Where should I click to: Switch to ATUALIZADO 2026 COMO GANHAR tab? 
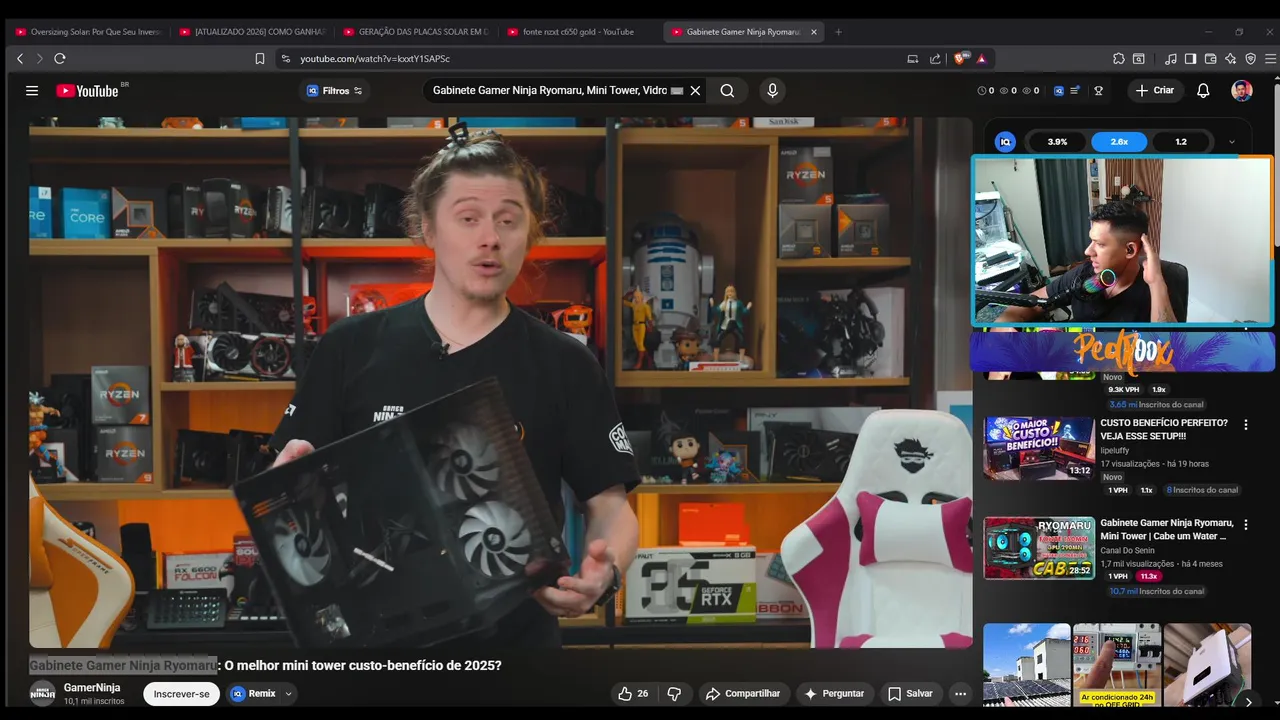[251, 32]
